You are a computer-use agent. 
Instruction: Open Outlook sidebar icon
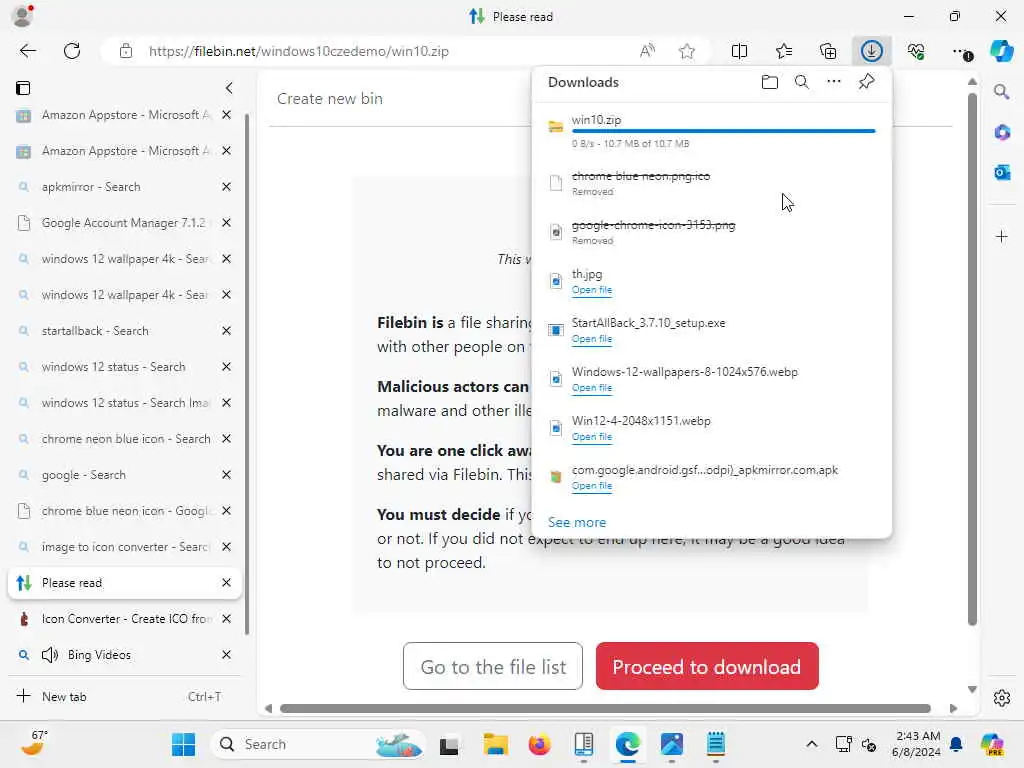pyautogui.click(x=1002, y=172)
